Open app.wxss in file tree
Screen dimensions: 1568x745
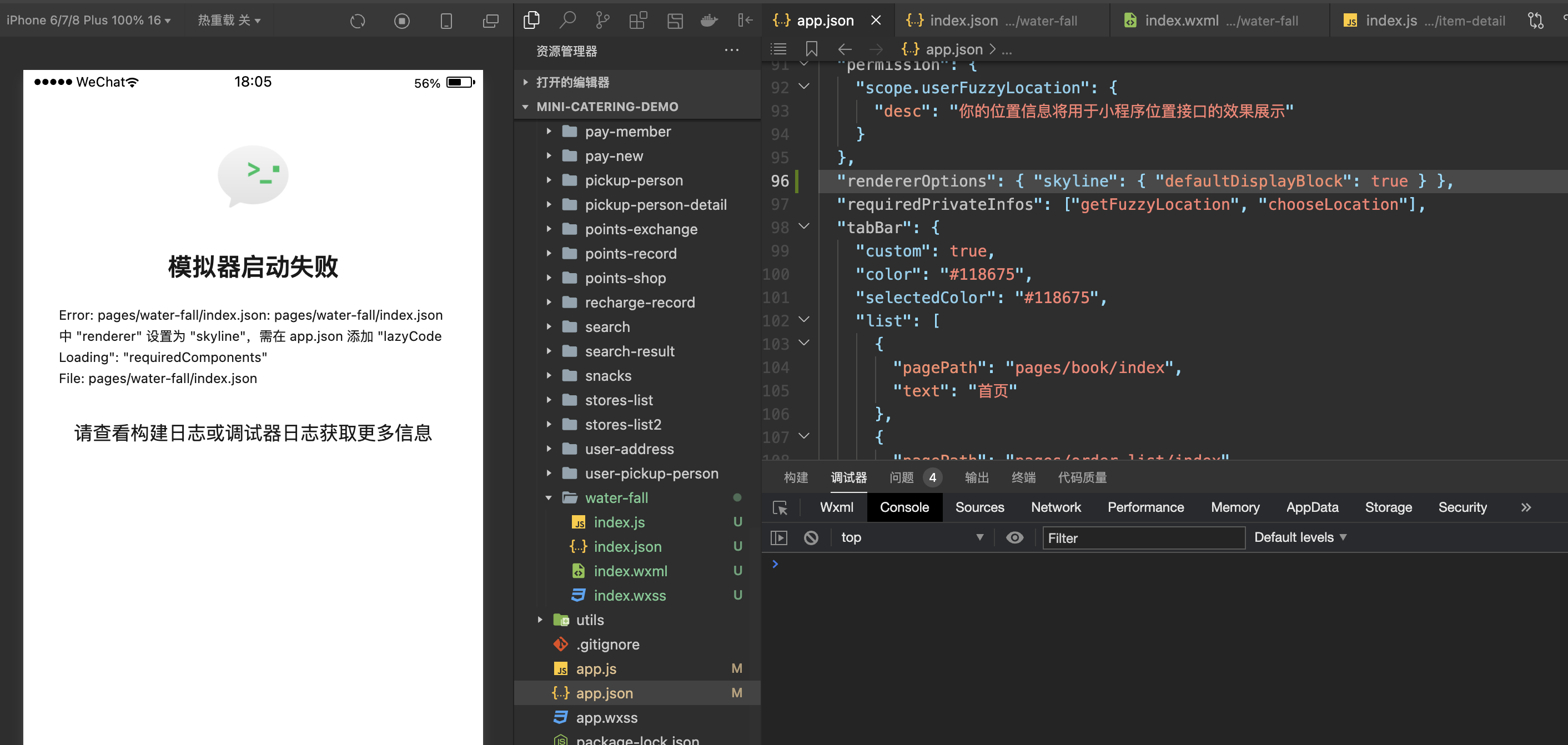pyautogui.click(x=606, y=718)
